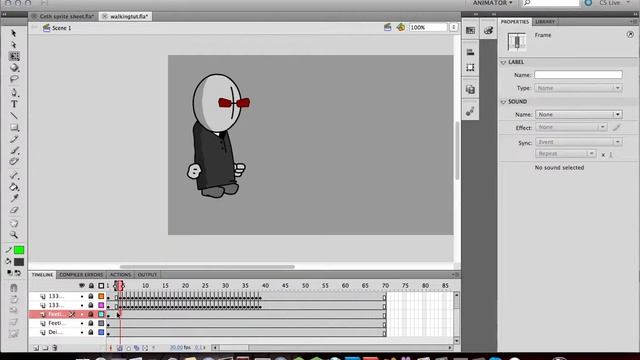Image resolution: width=640 pixels, height=360 pixels.
Task: Toggle lock all layers header icon
Action: 91,286
